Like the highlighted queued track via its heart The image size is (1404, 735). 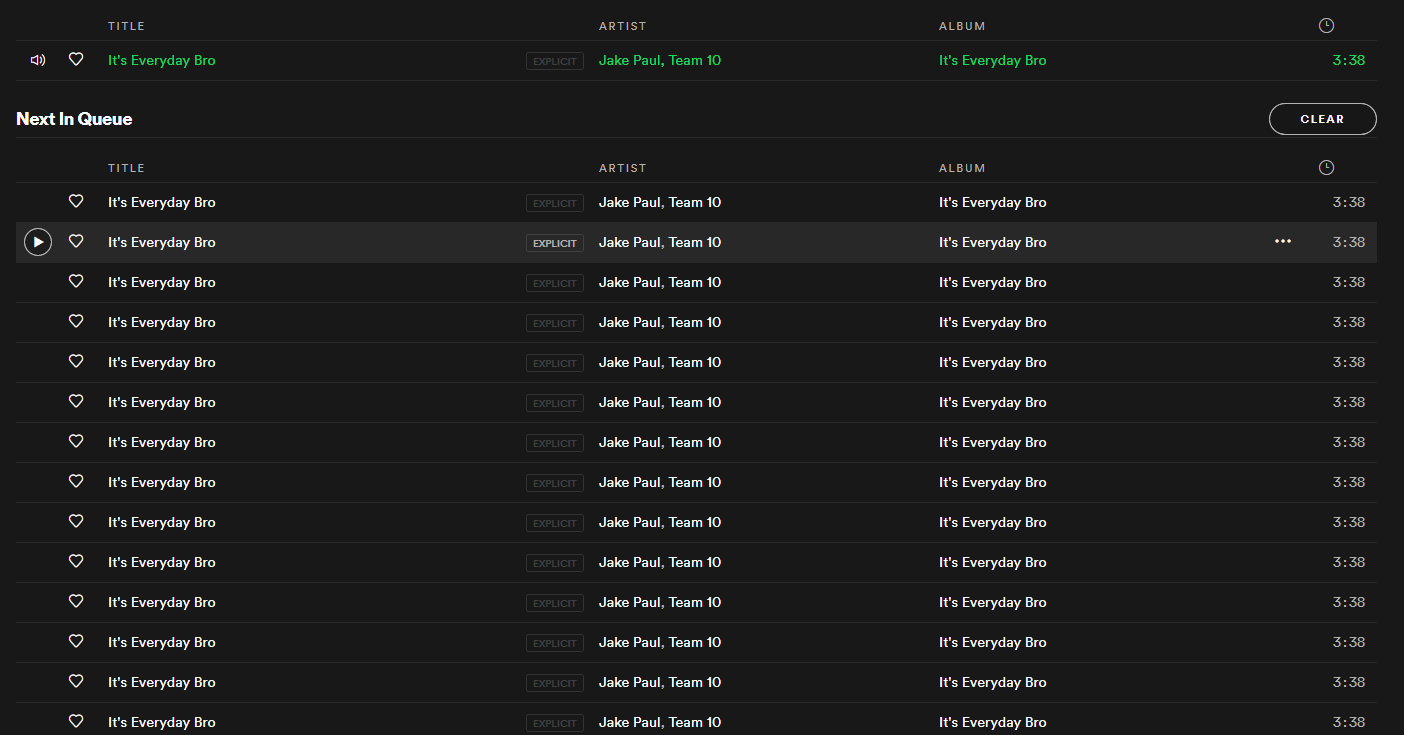click(x=76, y=241)
